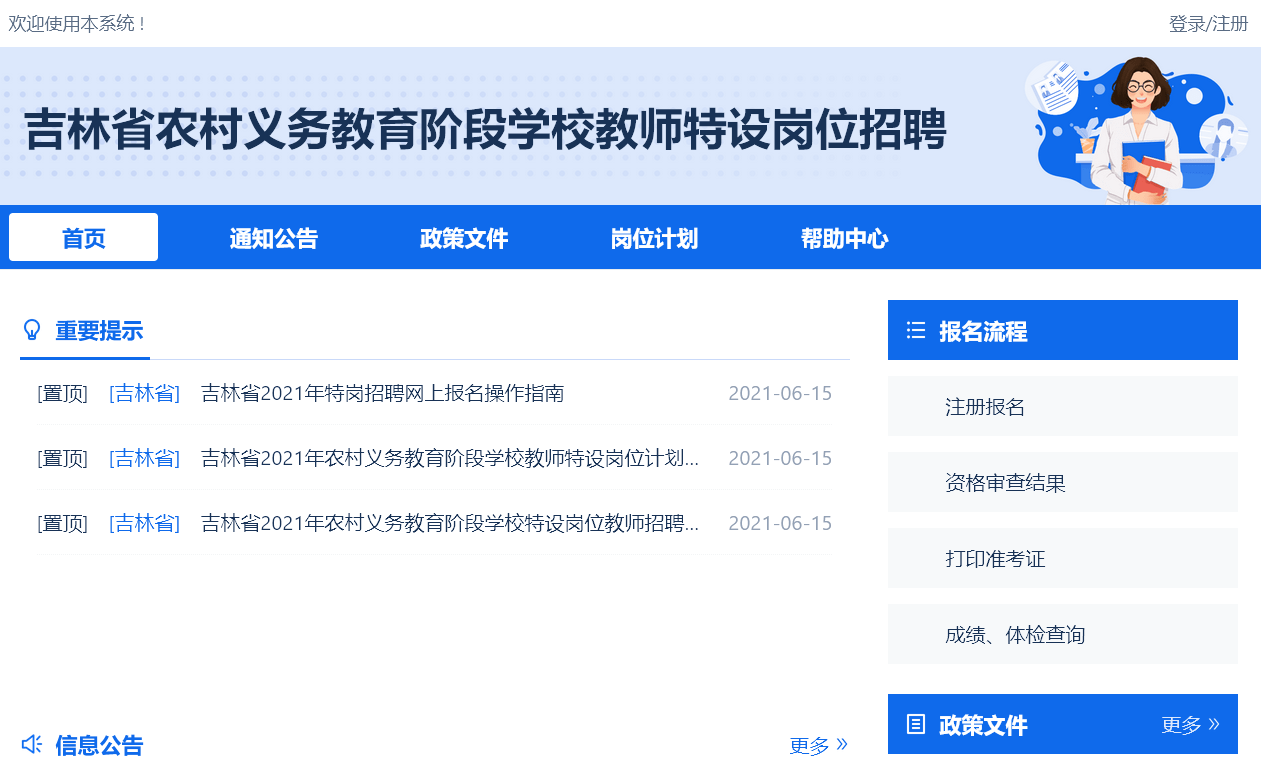The image size is (1261, 758).
Task: Open the 特设岗位教师招聘 announcement link
Action: point(450,524)
